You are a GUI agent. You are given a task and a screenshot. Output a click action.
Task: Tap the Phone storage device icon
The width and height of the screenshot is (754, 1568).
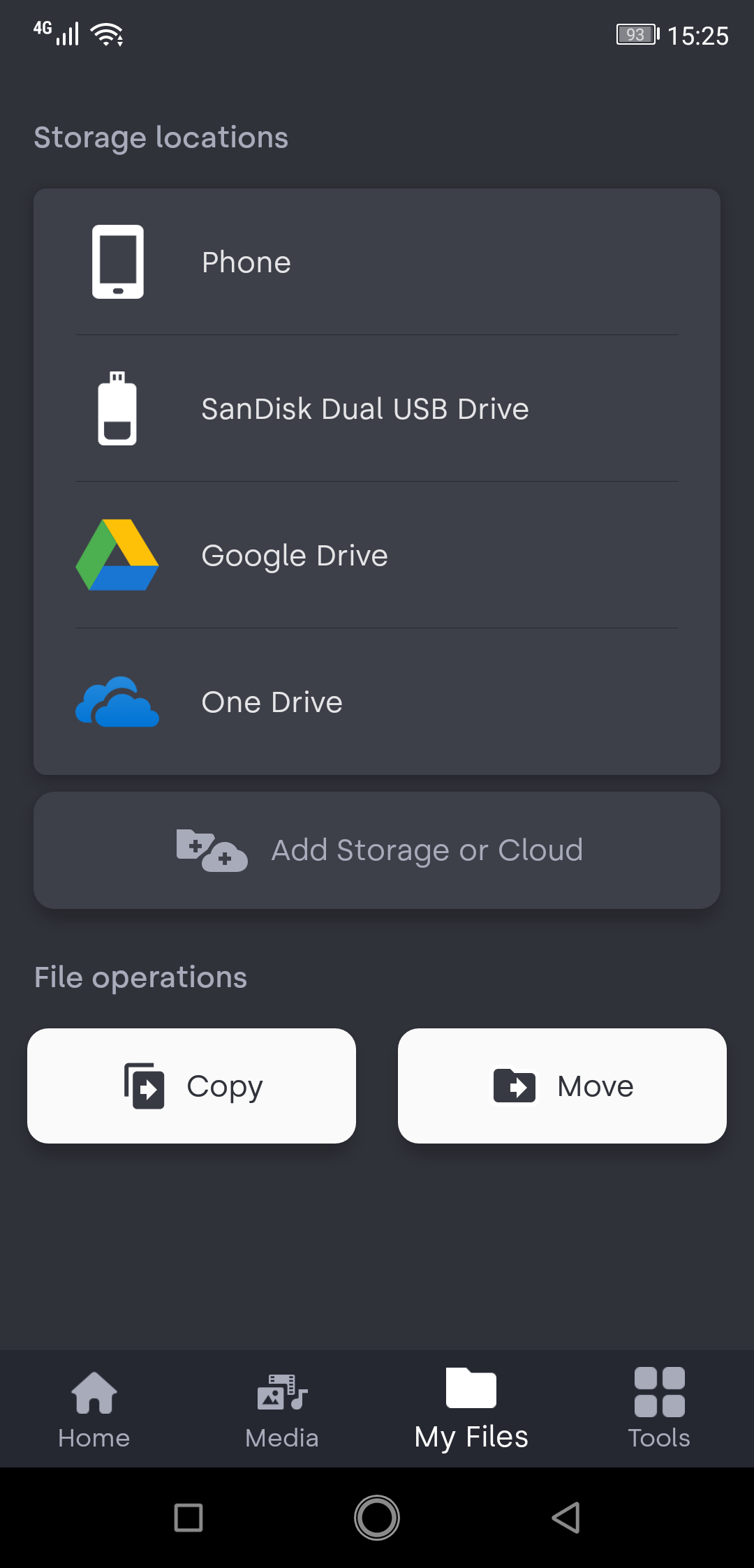(118, 262)
